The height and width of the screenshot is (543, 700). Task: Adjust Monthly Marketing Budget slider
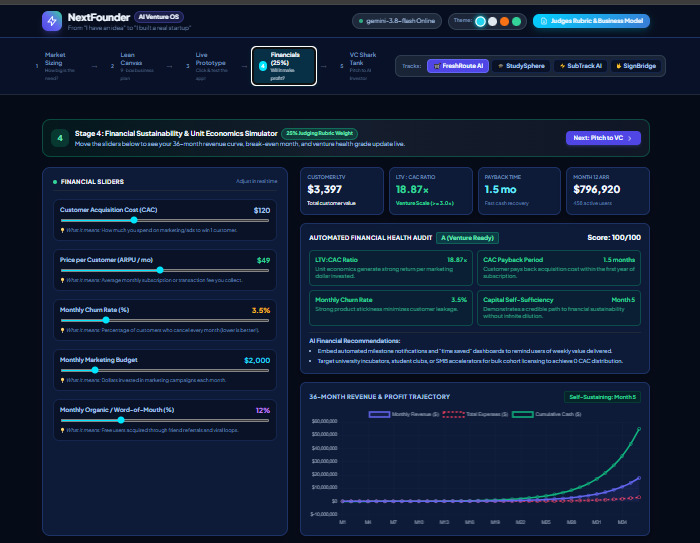pos(165,370)
